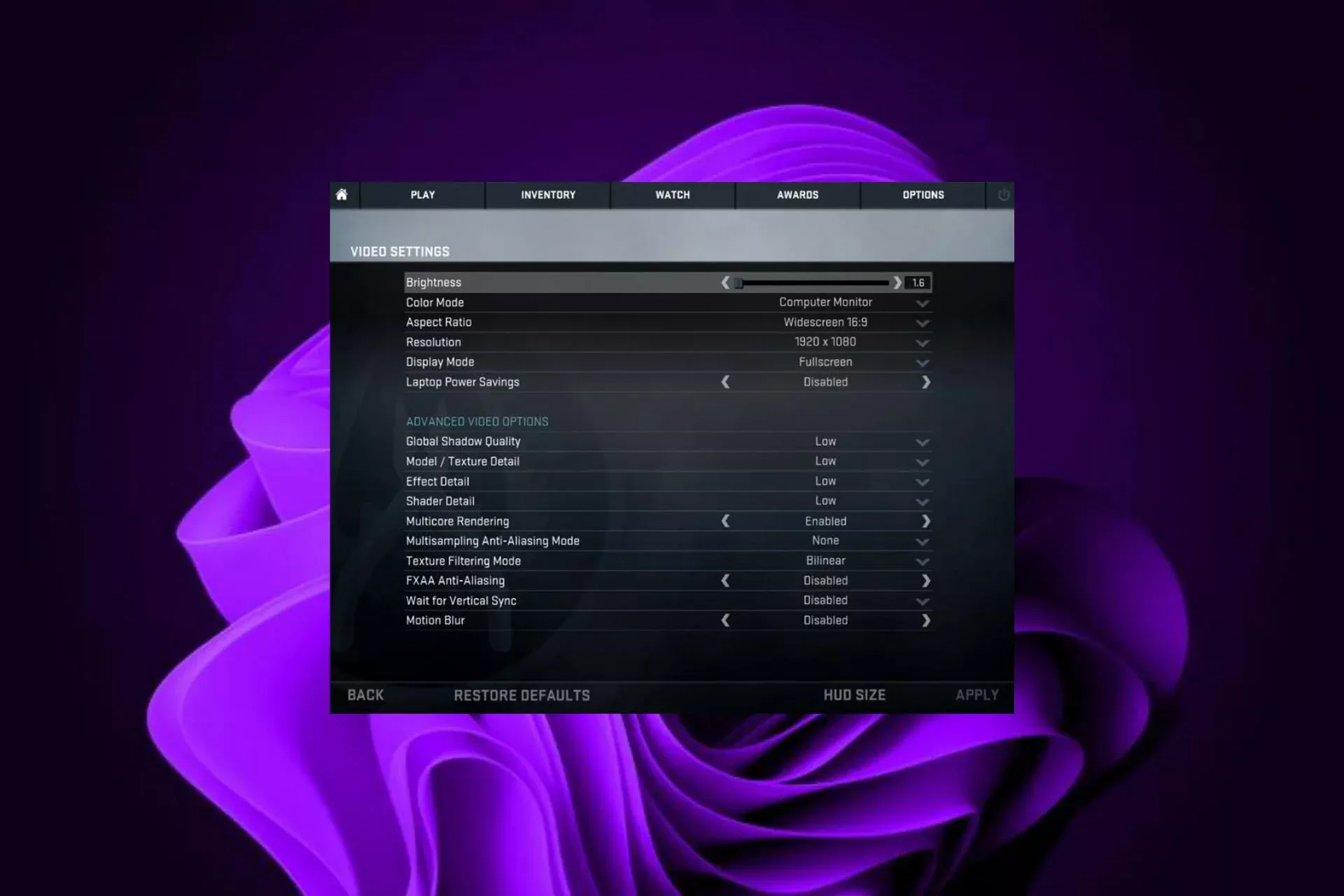Click Brightness left decrease arrow
This screenshot has width=1344, height=896.
tap(725, 283)
